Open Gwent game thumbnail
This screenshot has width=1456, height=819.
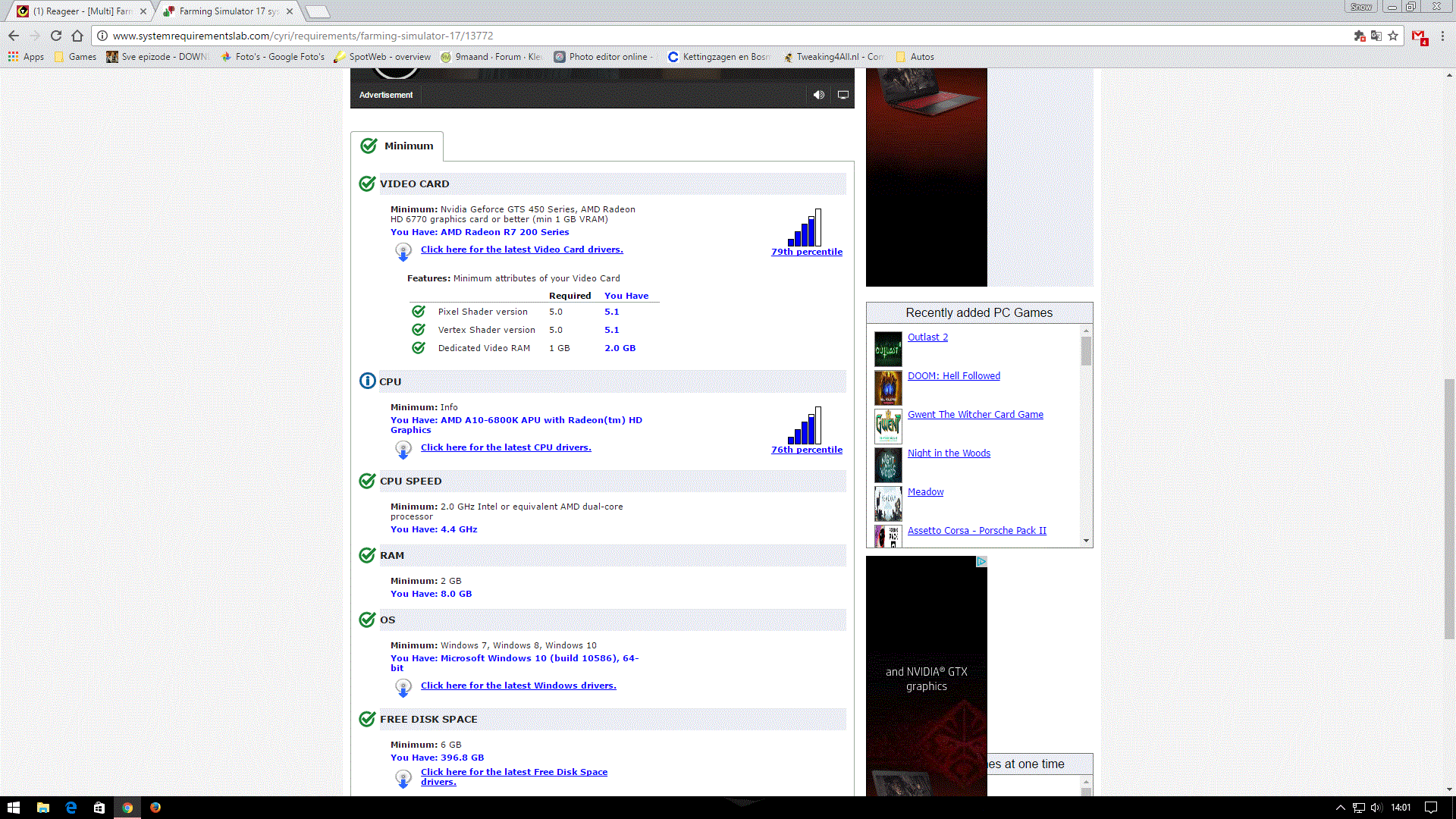point(888,426)
